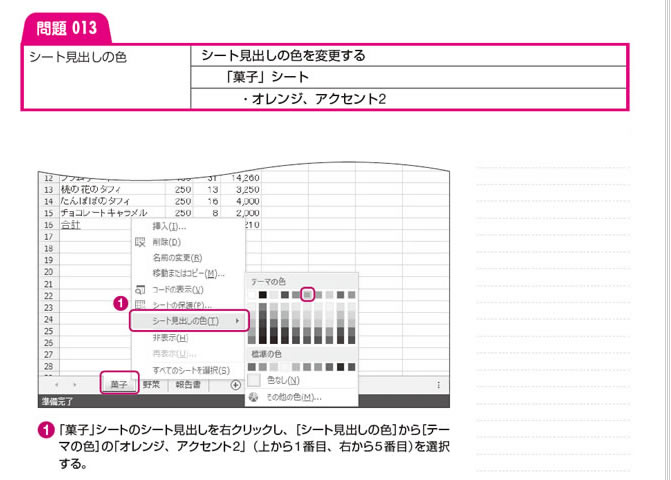Click the delete icon beside 削除(D)
671x480 pixels.
(x=140, y=242)
